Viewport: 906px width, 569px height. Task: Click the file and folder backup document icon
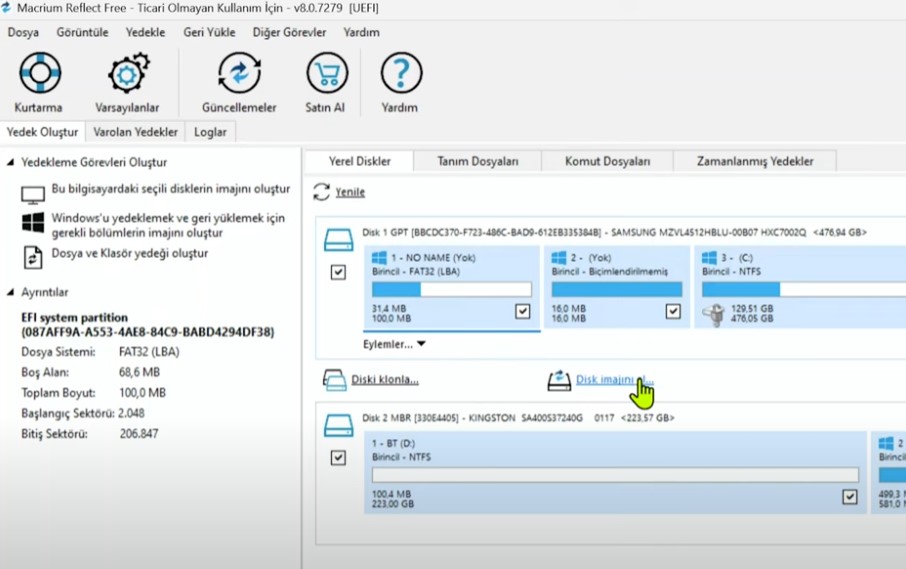click(33, 258)
